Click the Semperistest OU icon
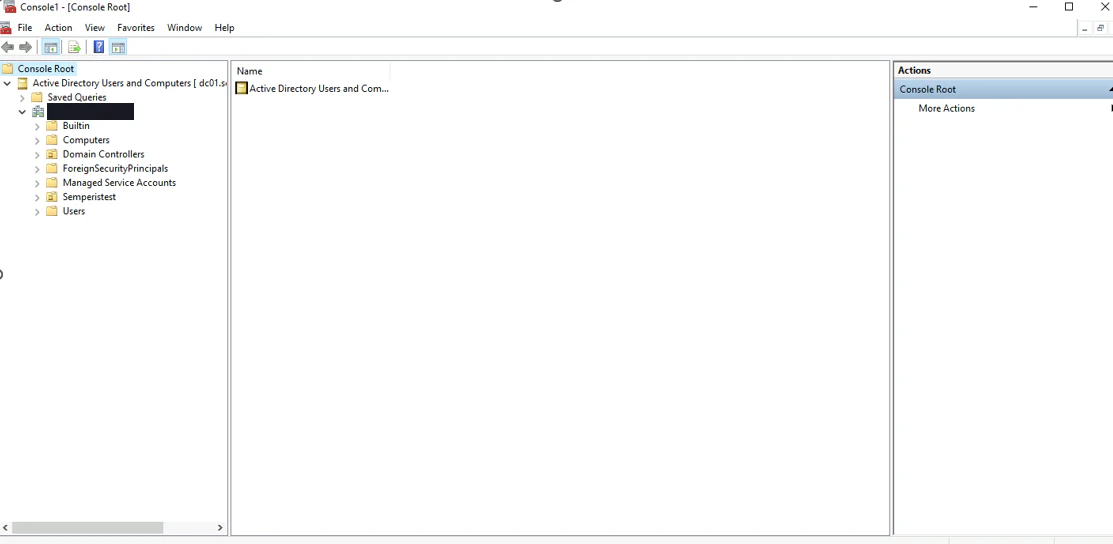This screenshot has width=1113, height=544. (x=52, y=197)
